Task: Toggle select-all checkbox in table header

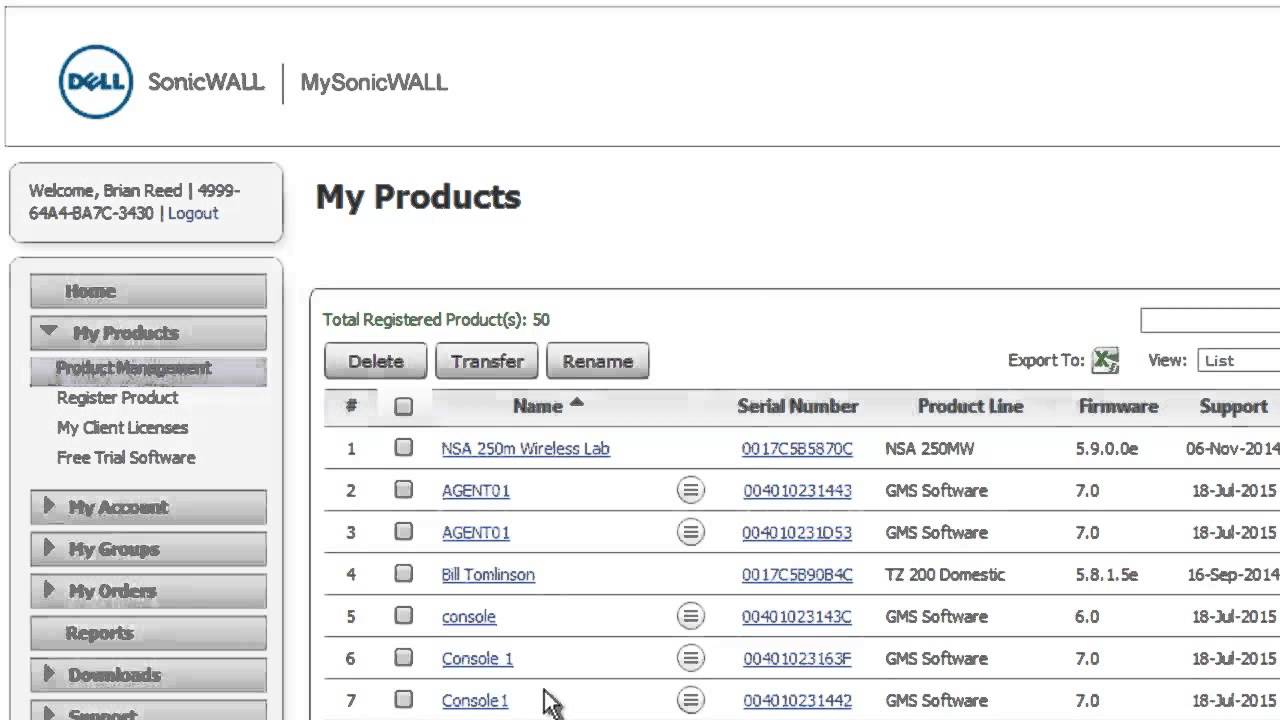Action: (x=403, y=406)
